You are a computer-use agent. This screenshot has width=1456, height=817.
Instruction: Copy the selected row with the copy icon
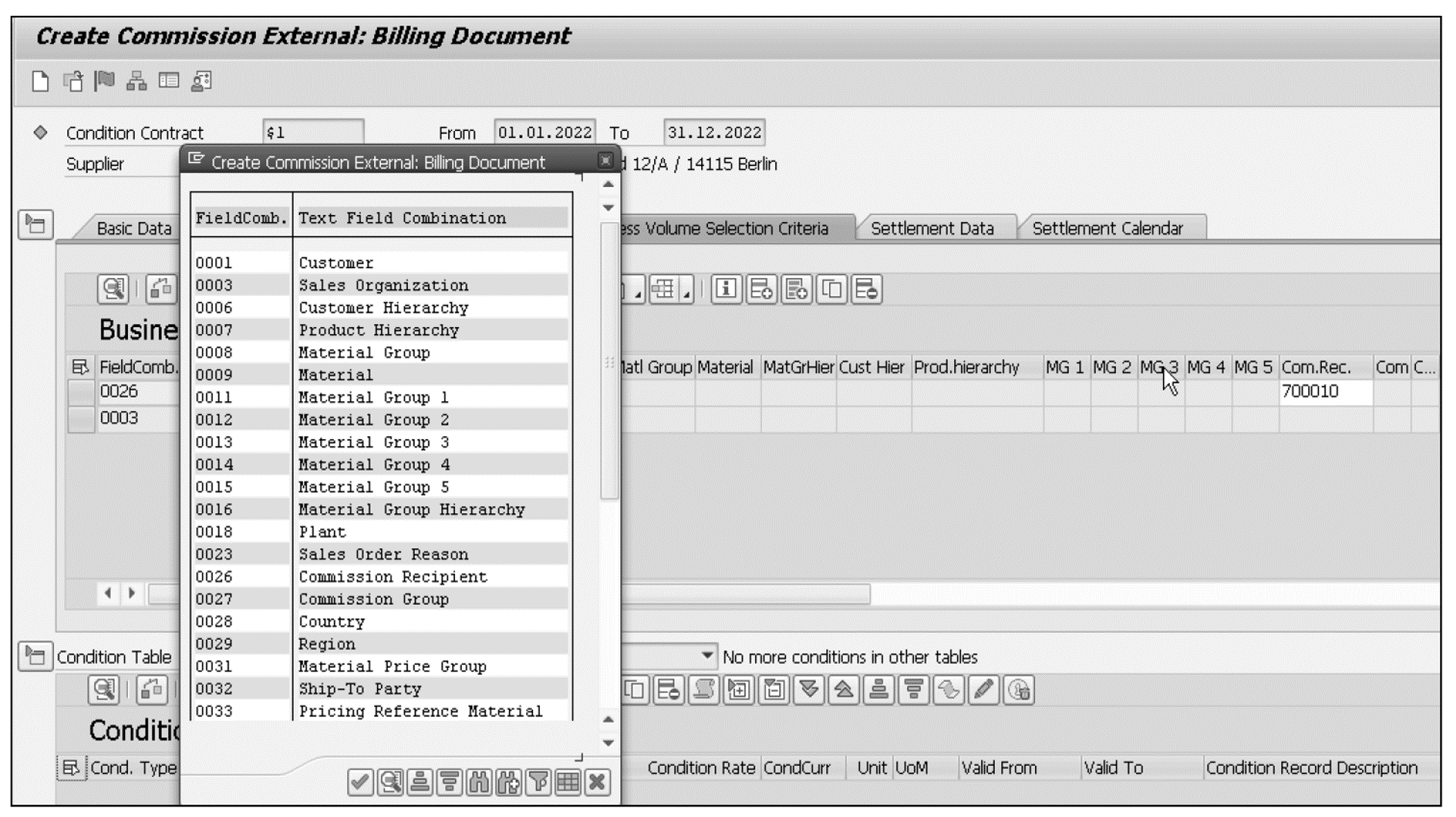coord(831,290)
